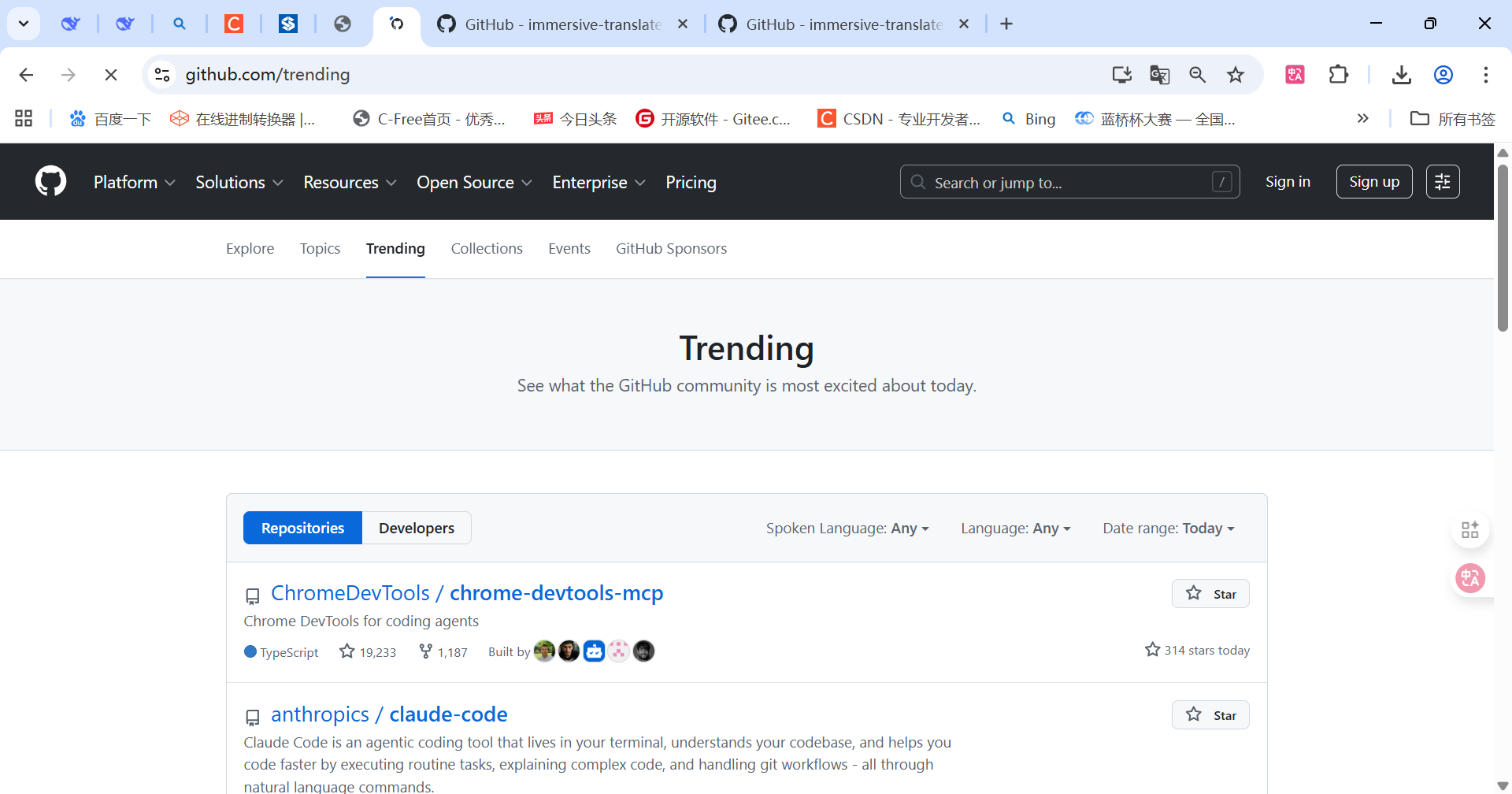
Task: Open the Spoken Language dropdown
Action: (847, 528)
